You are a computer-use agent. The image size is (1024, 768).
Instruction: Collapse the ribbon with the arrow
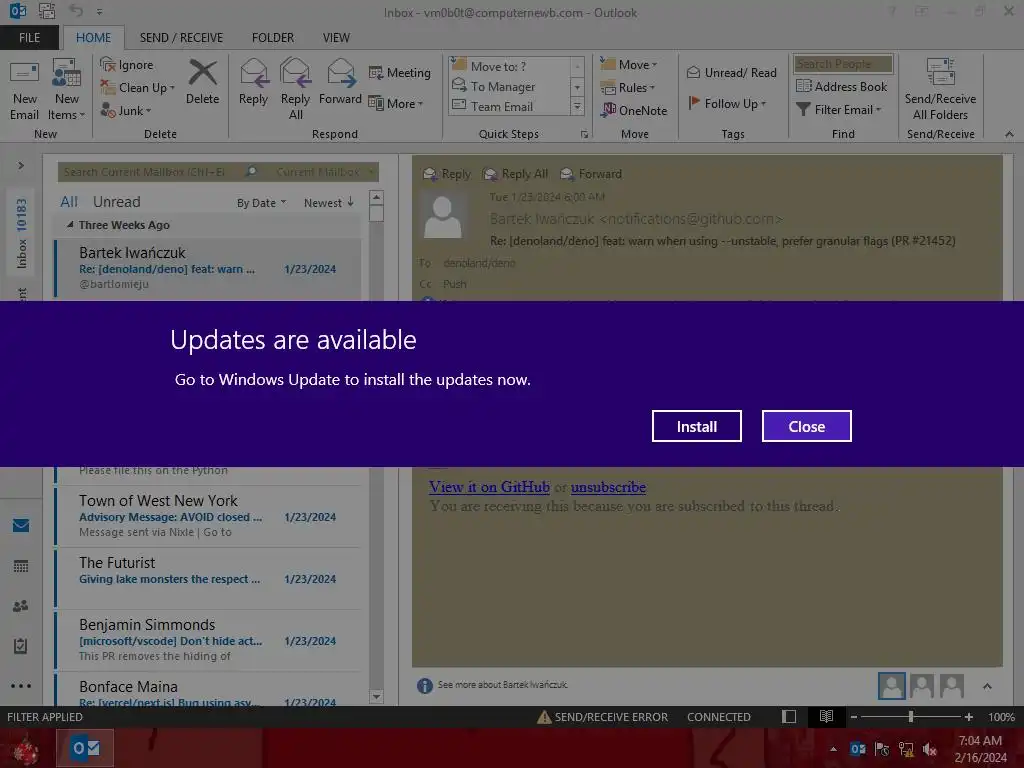click(1009, 134)
